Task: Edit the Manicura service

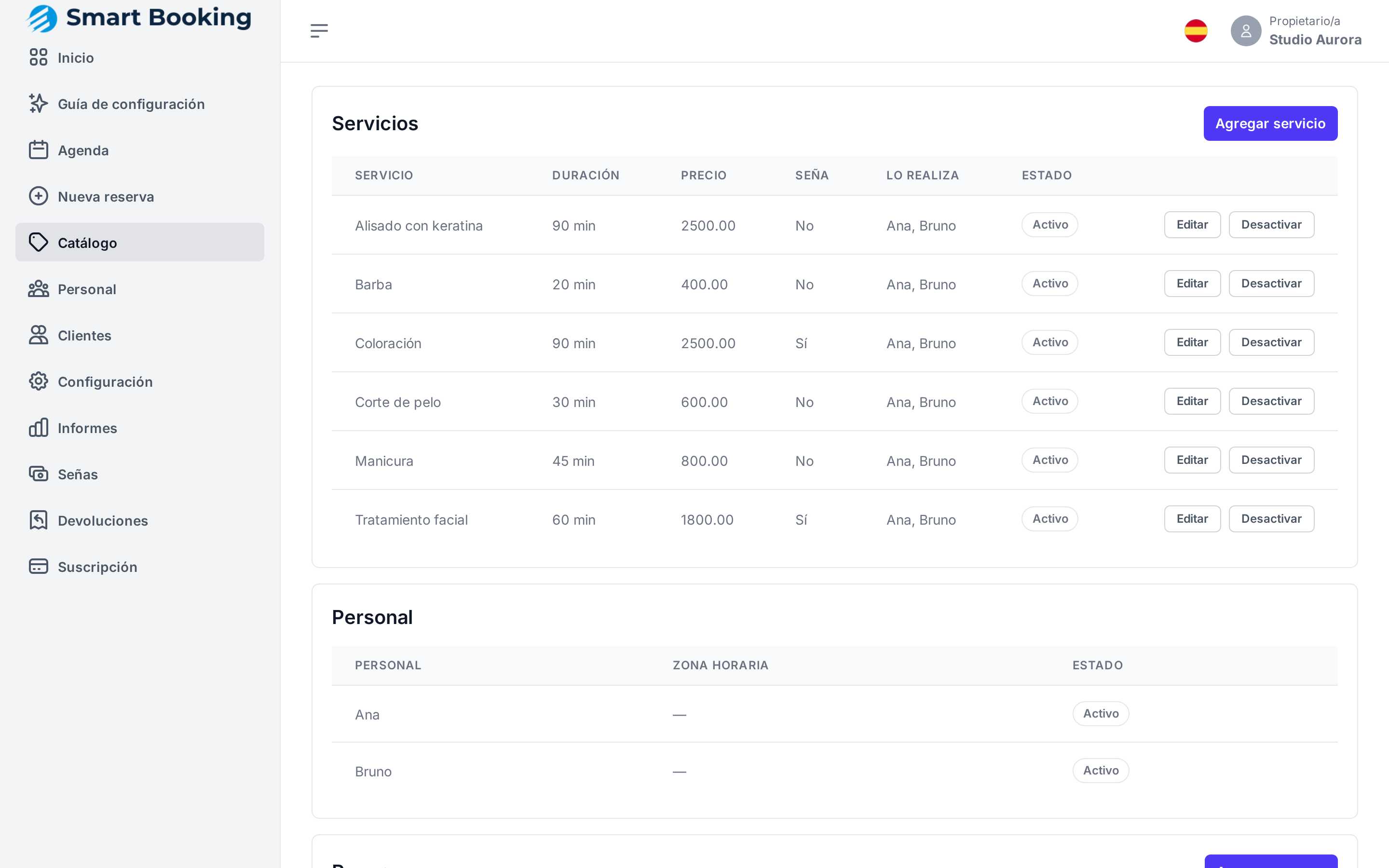Action: (1192, 460)
